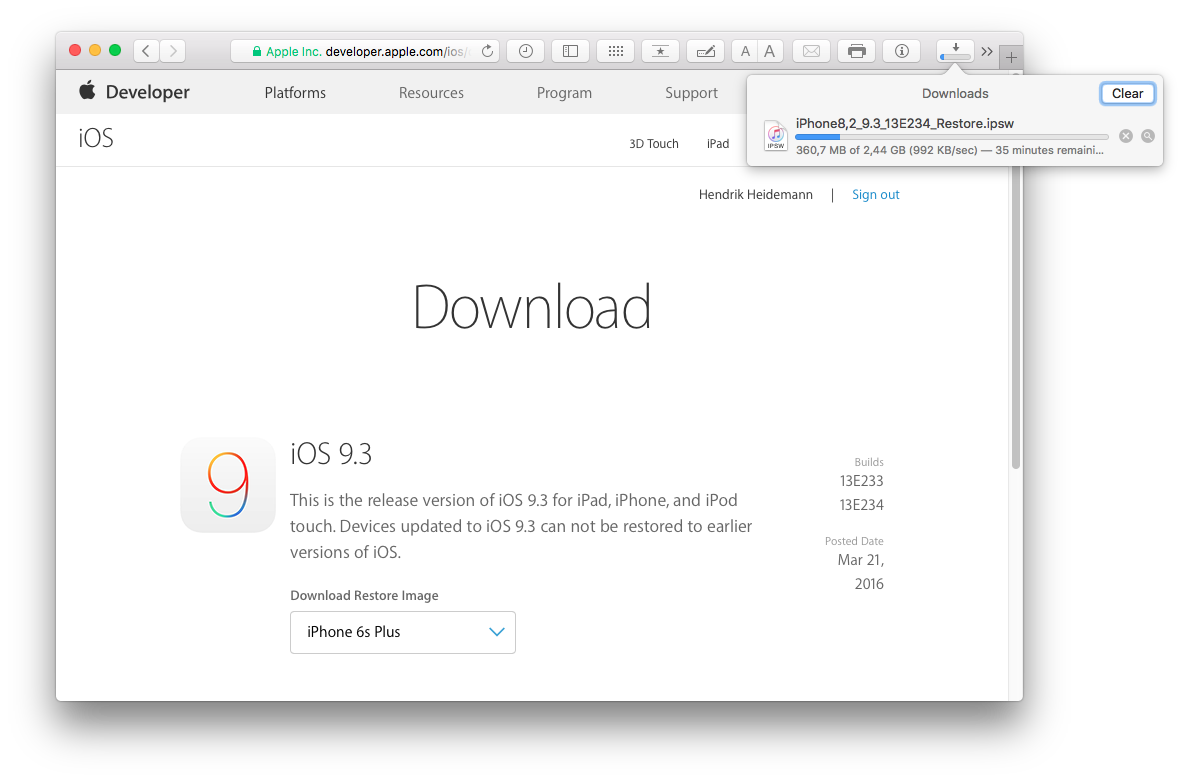Click build number 13E234
1193x781 pixels.
861,505
